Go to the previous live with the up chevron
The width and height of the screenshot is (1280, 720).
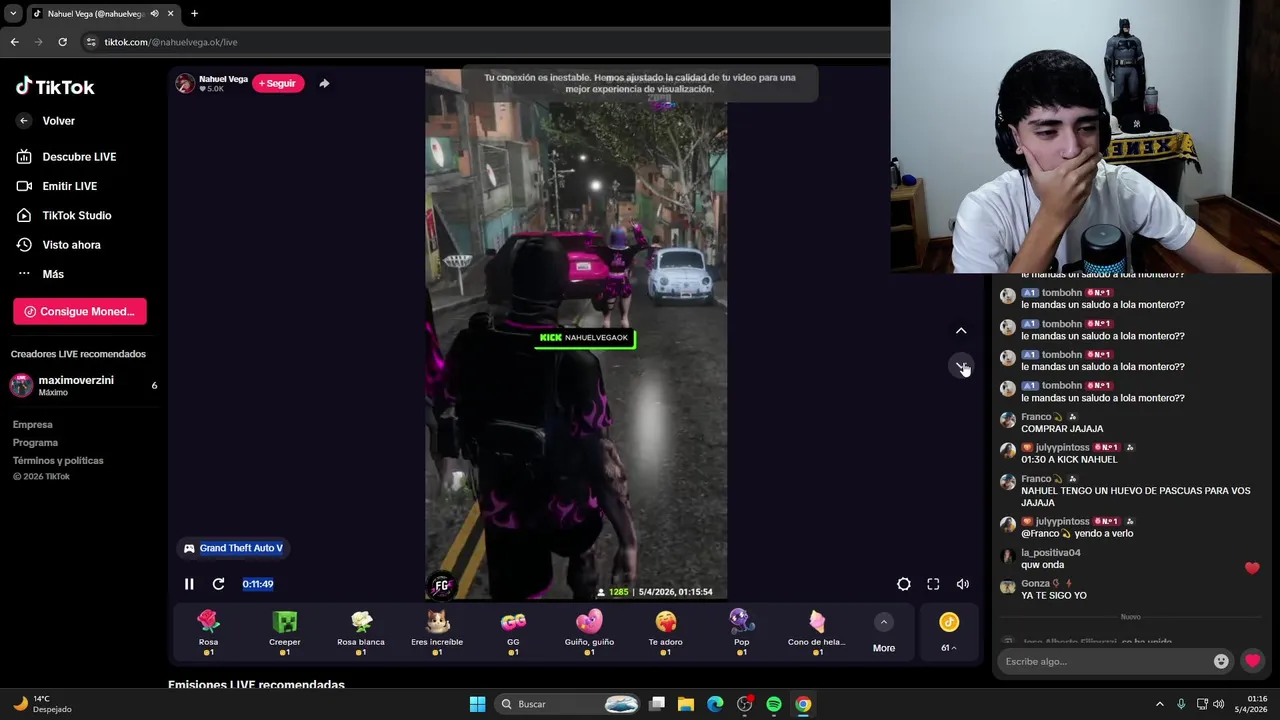961,331
